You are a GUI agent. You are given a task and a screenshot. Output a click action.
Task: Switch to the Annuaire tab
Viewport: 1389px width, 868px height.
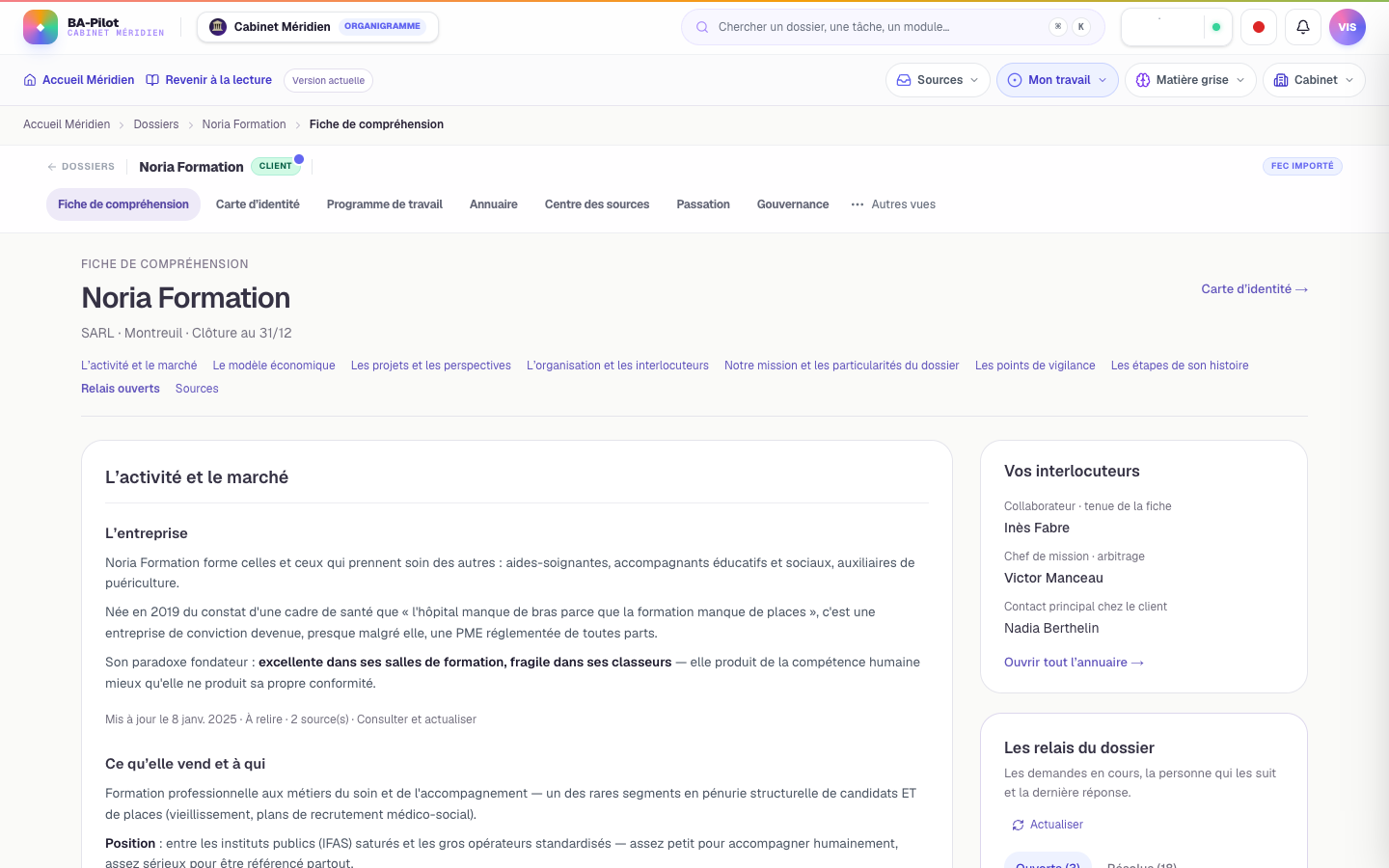[x=494, y=204]
